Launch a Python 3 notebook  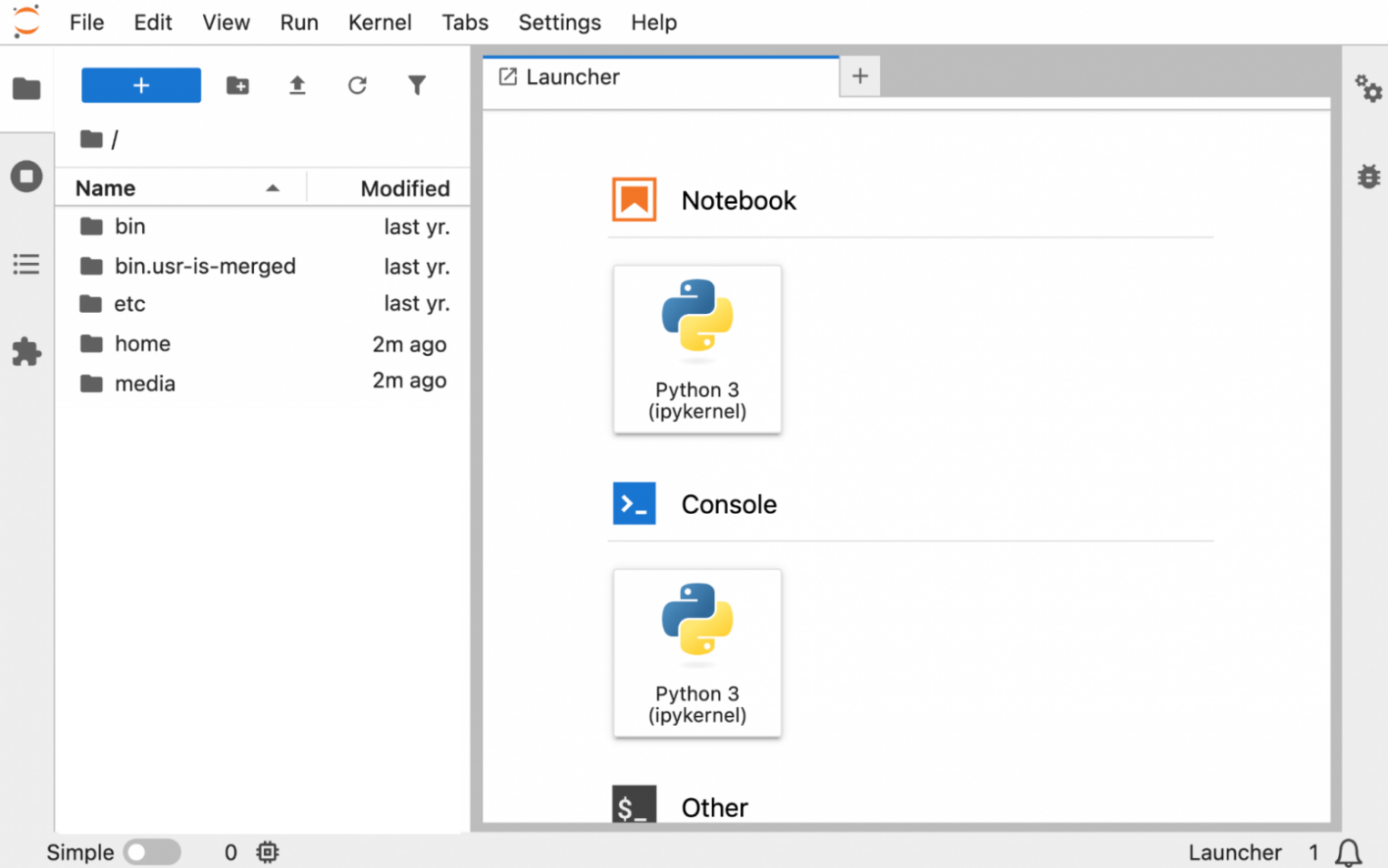tap(697, 348)
